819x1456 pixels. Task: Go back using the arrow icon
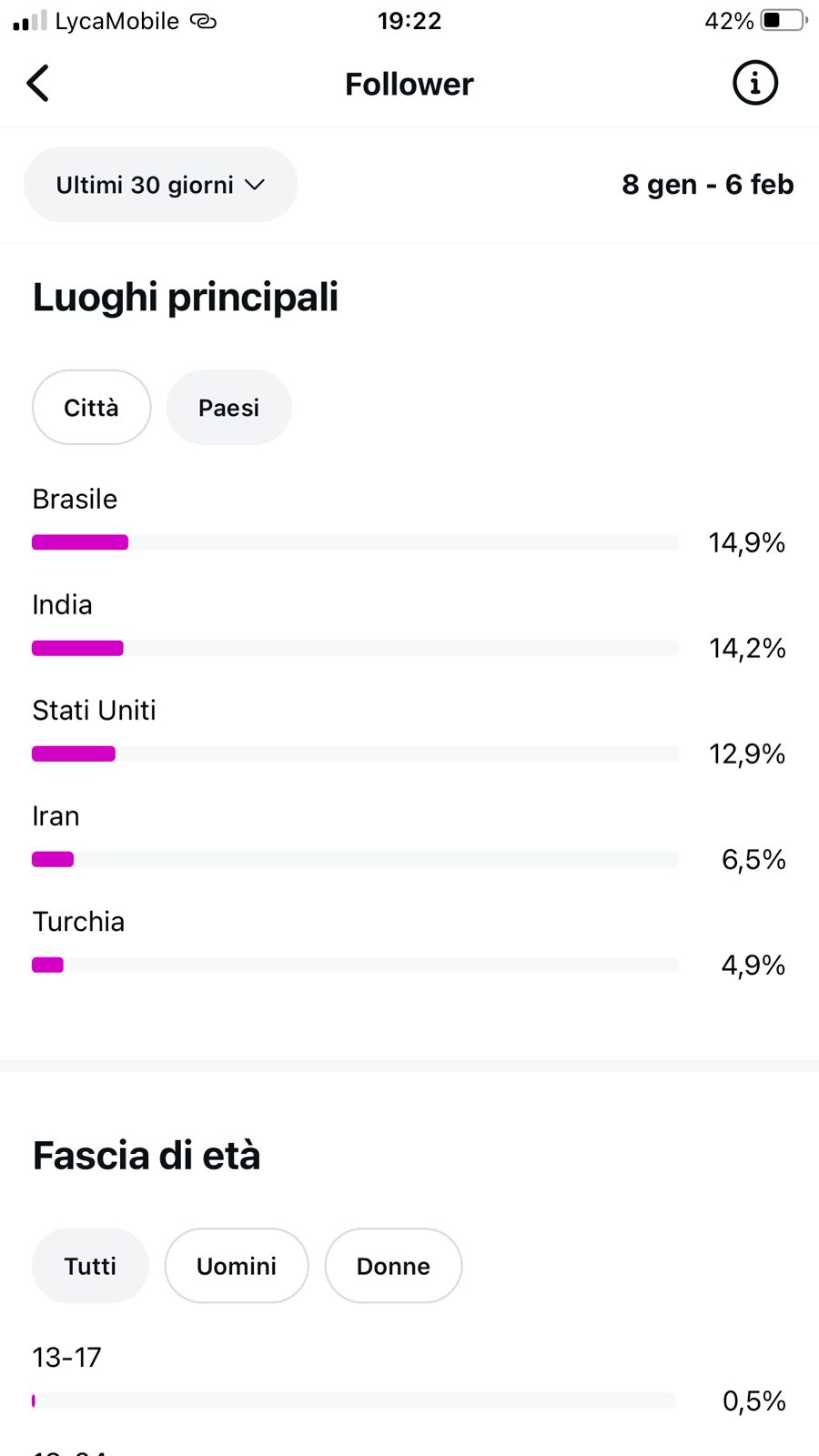coord(38,84)
